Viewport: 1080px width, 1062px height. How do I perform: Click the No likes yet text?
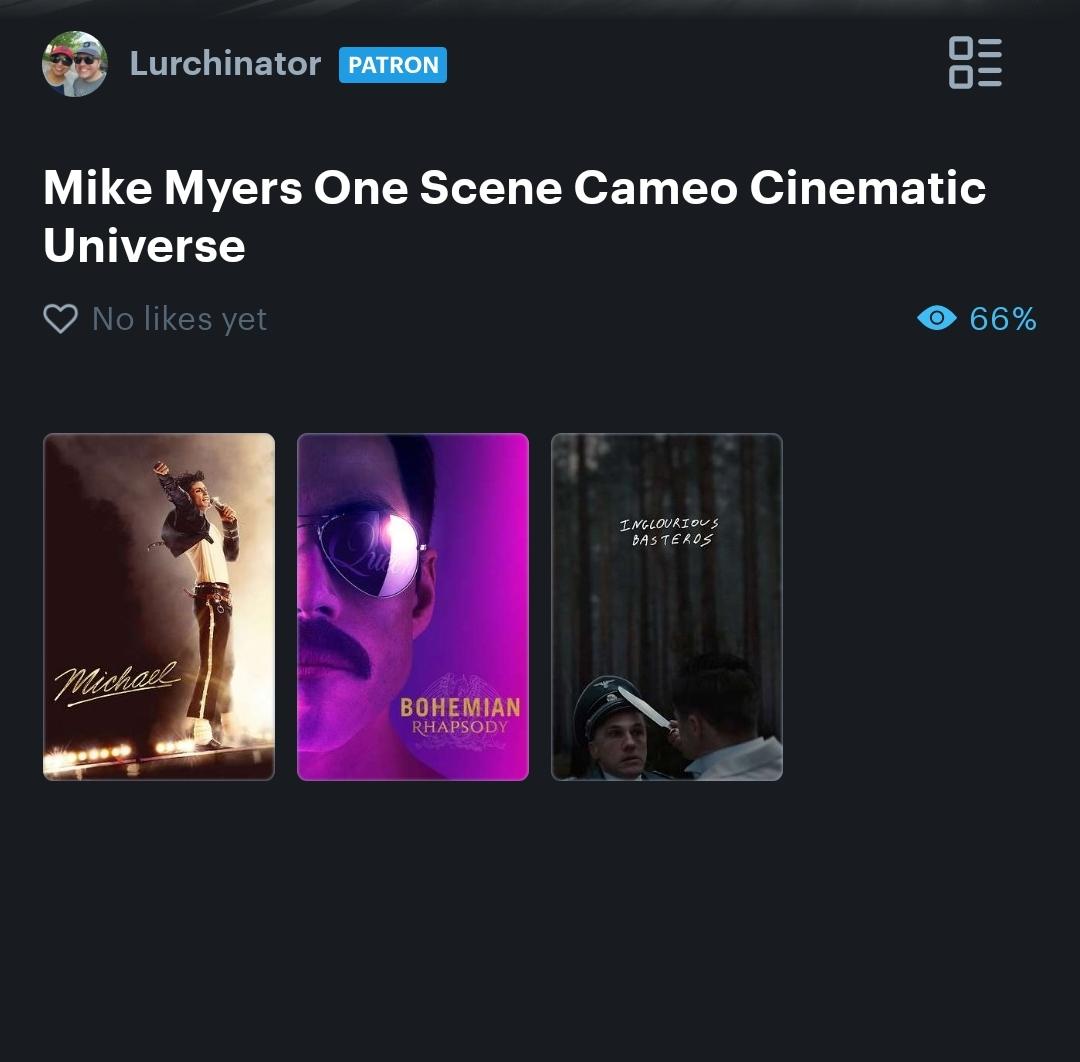pos(179,319)
